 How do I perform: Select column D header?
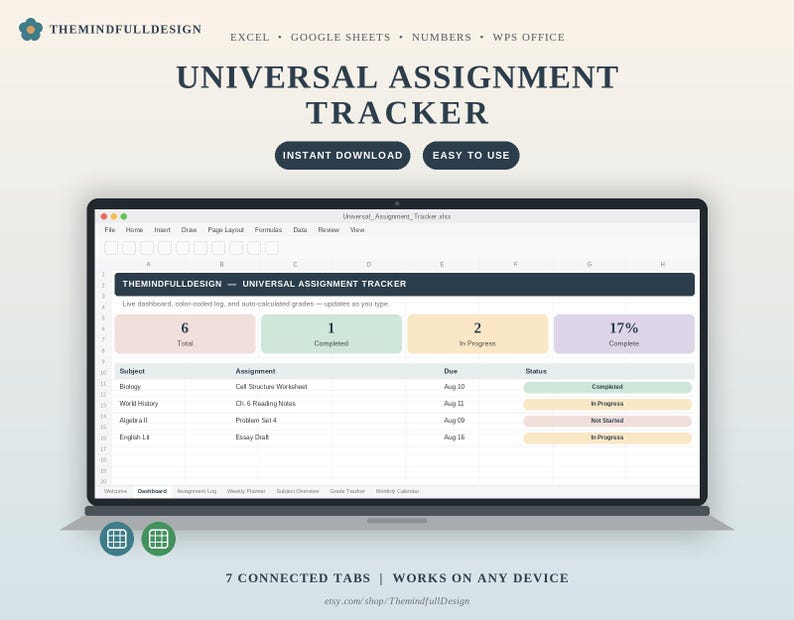(x=369, y=264)
